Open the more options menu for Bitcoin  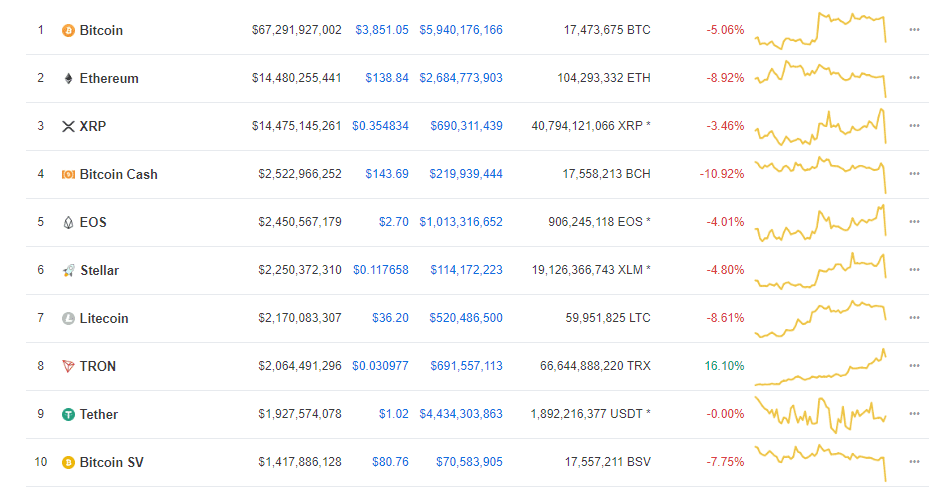pos(914,30)
